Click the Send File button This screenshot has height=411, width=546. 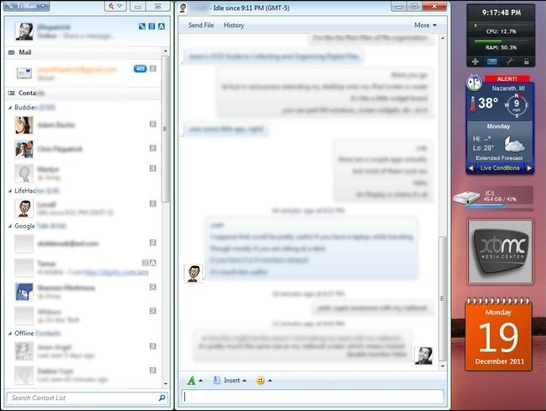(201, 25)
